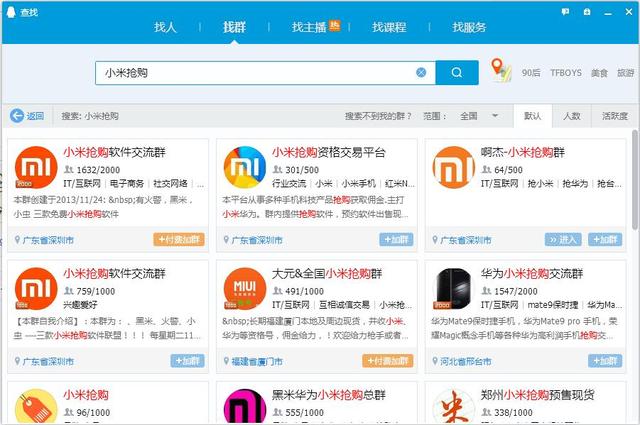This screenshot has width=640, height=425.
Task: Switch to 找人 tab
Action: coord(165,27)
